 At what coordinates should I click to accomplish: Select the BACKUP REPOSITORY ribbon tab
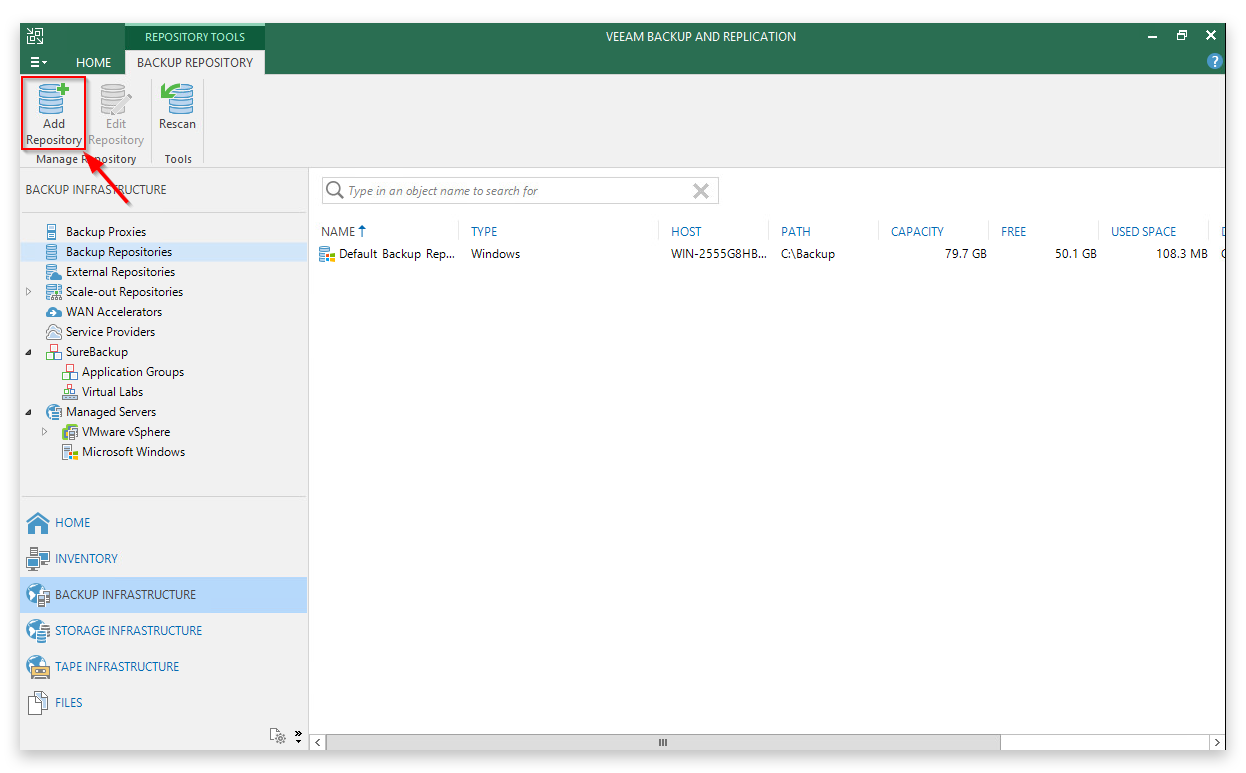tap(195, 62)
